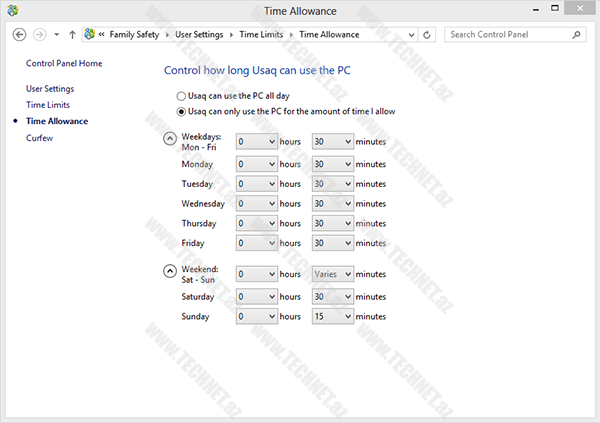
Task: Go to Control Panel Home
Action: (x=64, y=63)
